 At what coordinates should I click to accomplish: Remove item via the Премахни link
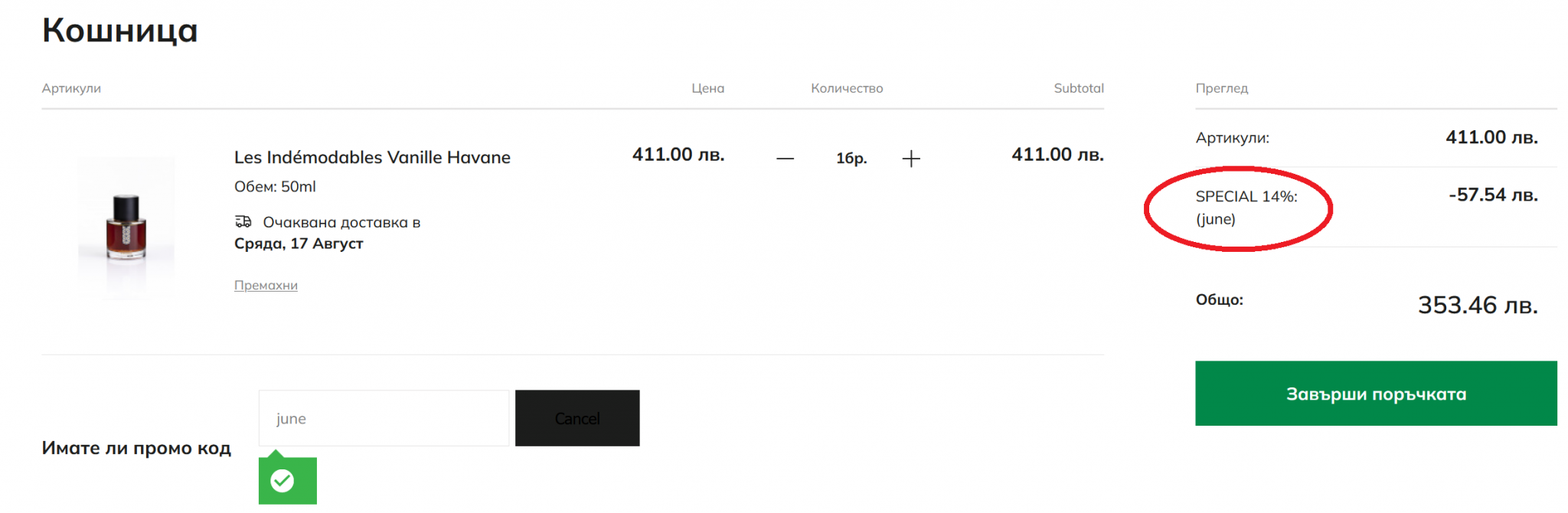tap(266, 285)
